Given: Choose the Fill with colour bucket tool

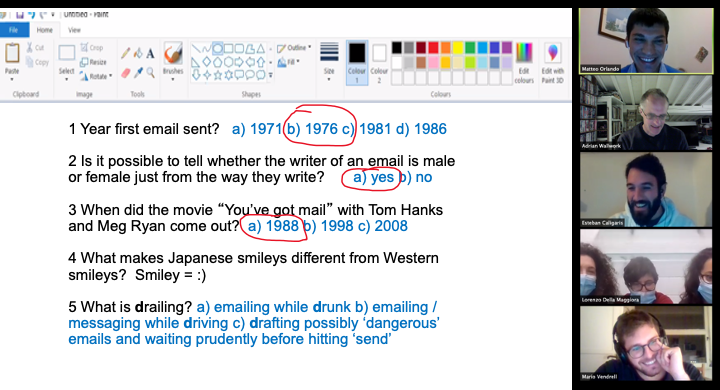Looking at the screenshot, I should [138, 54].
